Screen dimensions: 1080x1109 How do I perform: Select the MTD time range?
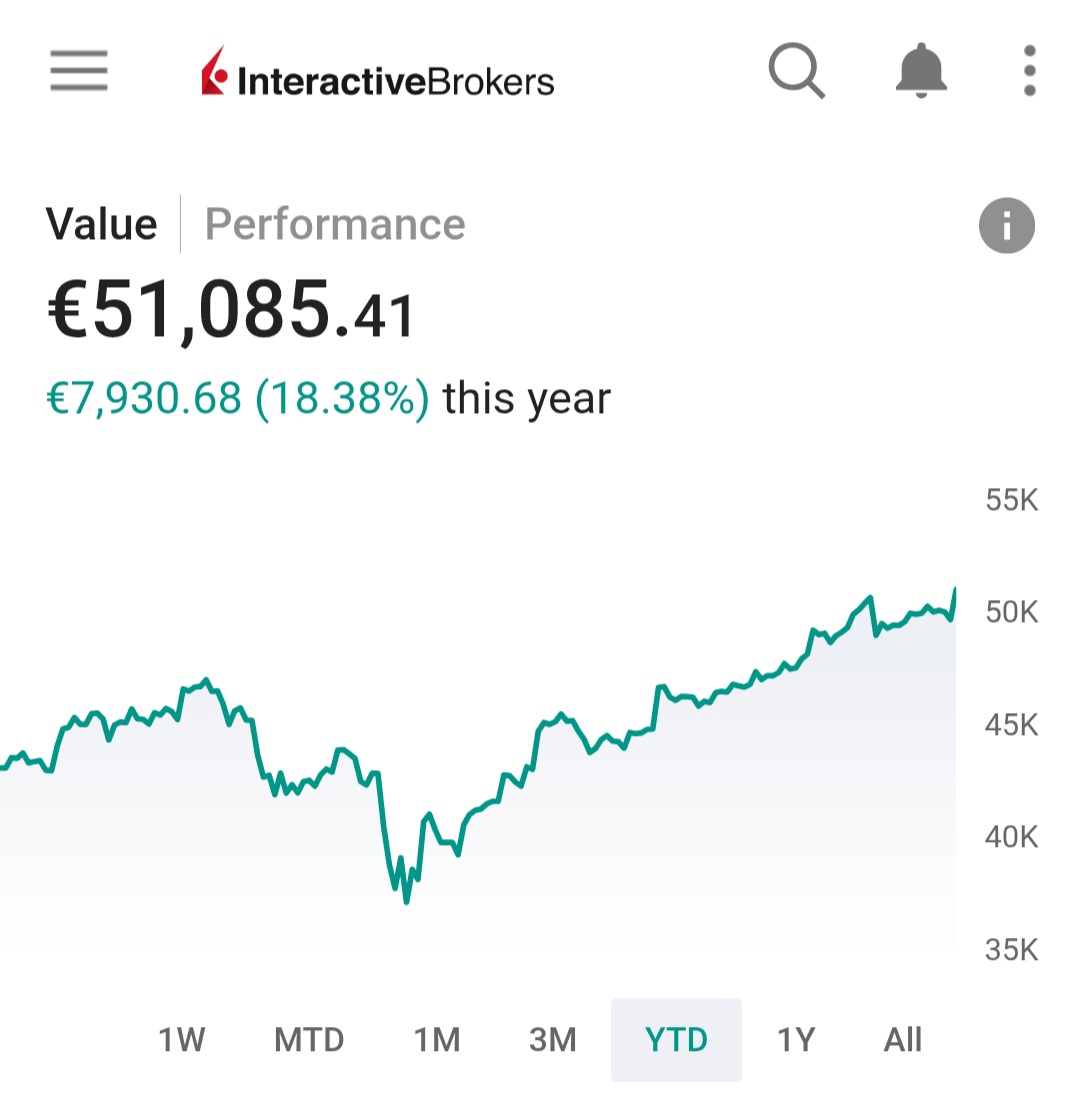point(309,1040)
